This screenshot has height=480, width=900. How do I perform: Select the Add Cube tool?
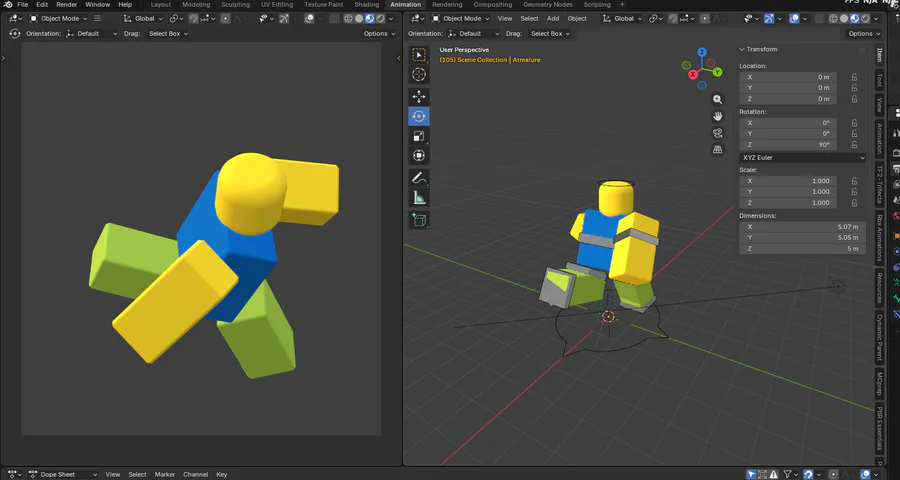[x=419, y=220]
